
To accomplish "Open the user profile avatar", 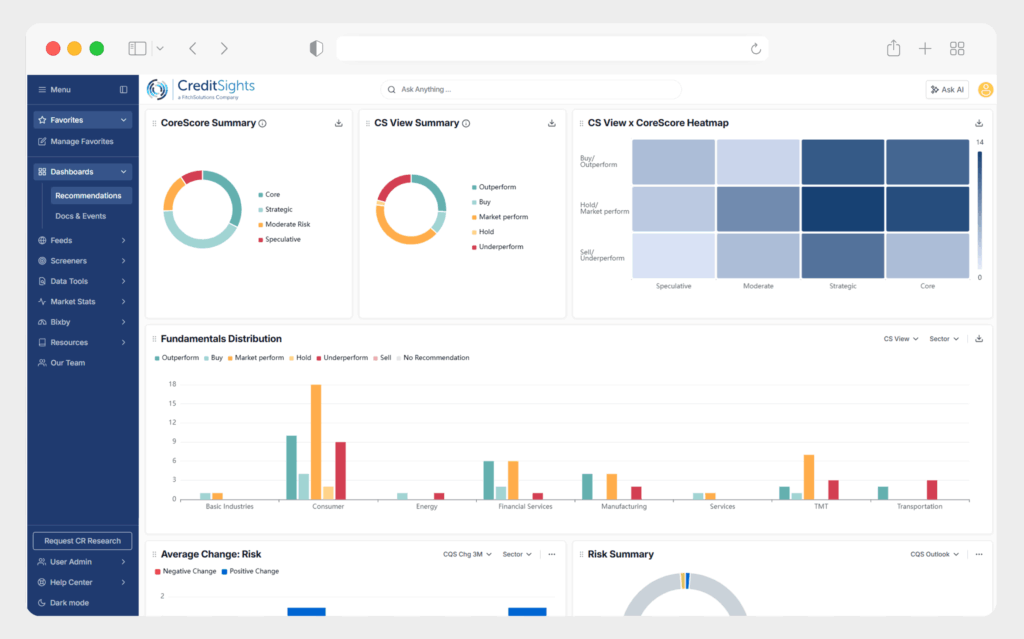I will tap(985, 90).
